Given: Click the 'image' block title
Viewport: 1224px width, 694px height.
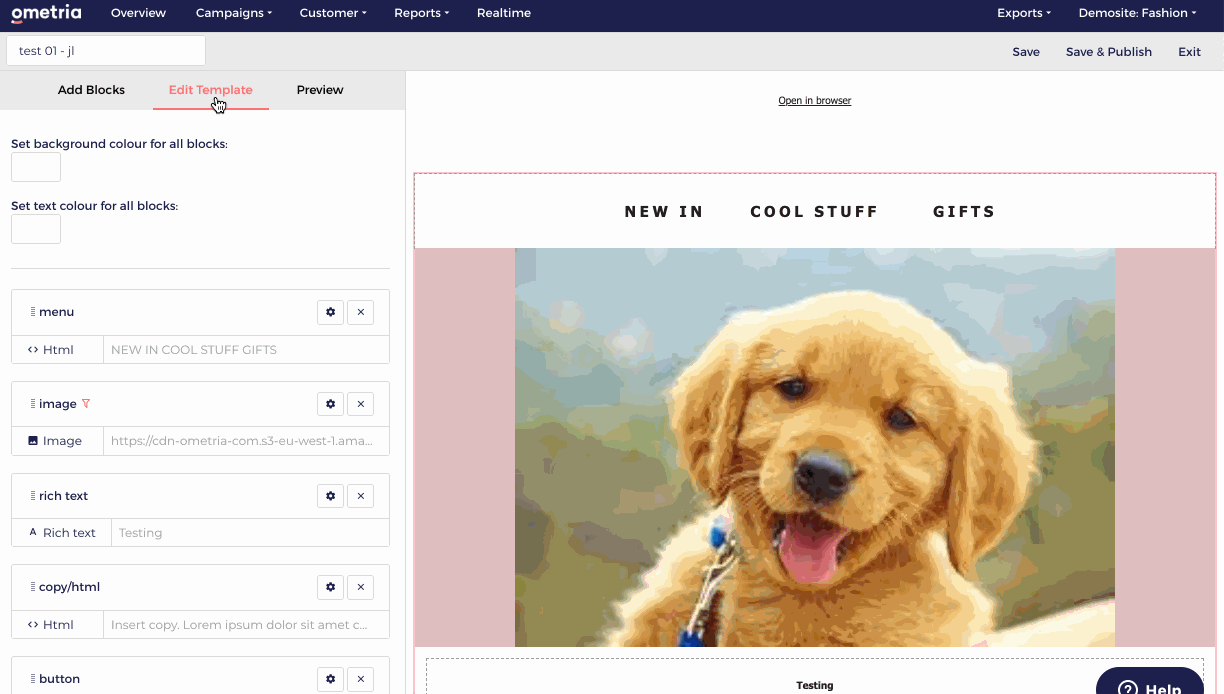Looking at the screenshot, I should [58, 404].
